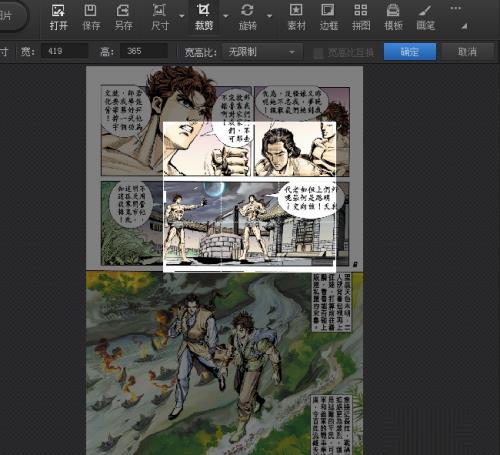The width and height of the screenshot is (500, 455).
Task: Expand the small triangle toolbar corner
Action: click(x=464, y=26)
